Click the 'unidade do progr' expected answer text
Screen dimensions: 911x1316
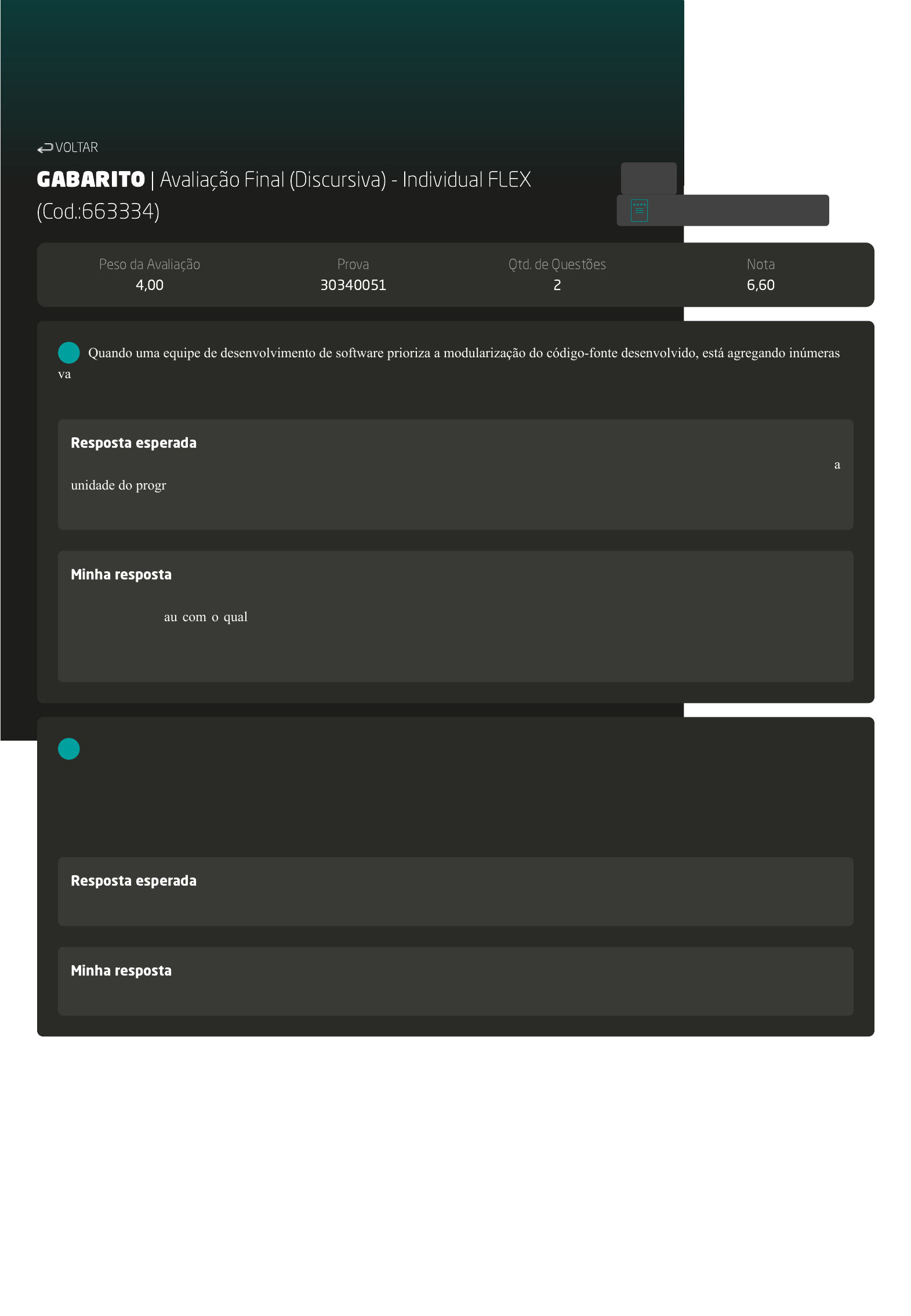pyautogui.click(x=118, y=485)
